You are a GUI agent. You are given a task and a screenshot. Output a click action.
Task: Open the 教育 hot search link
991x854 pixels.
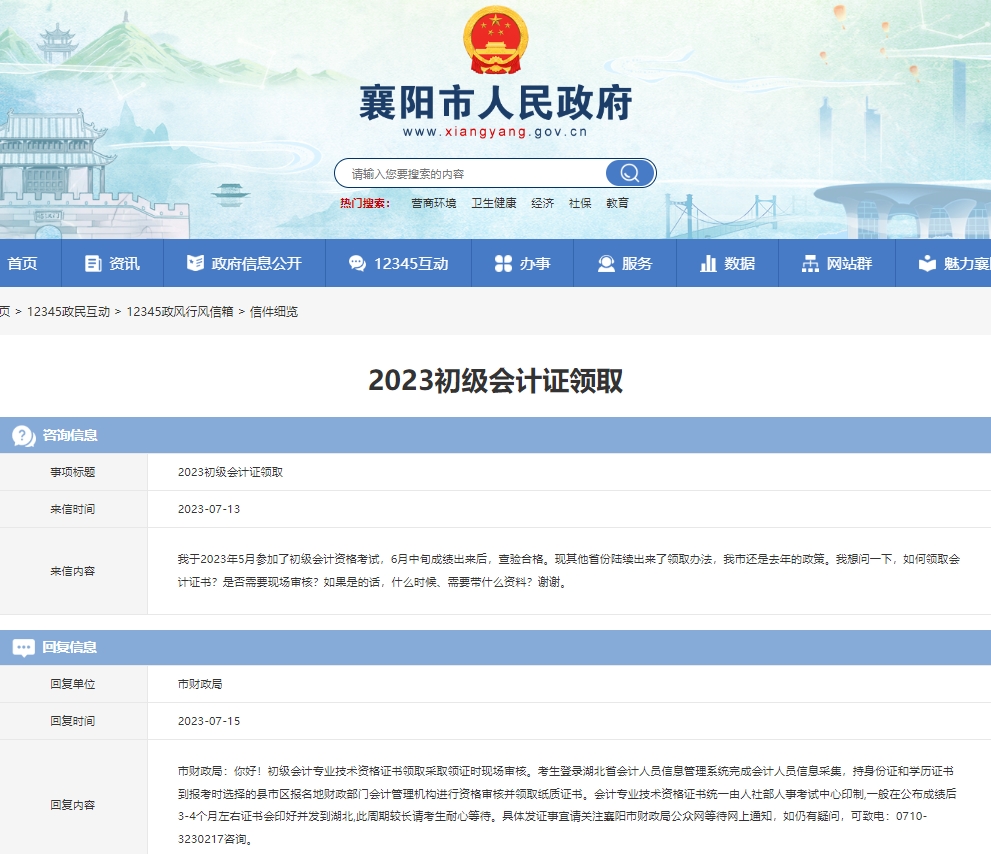pos(618,203)
